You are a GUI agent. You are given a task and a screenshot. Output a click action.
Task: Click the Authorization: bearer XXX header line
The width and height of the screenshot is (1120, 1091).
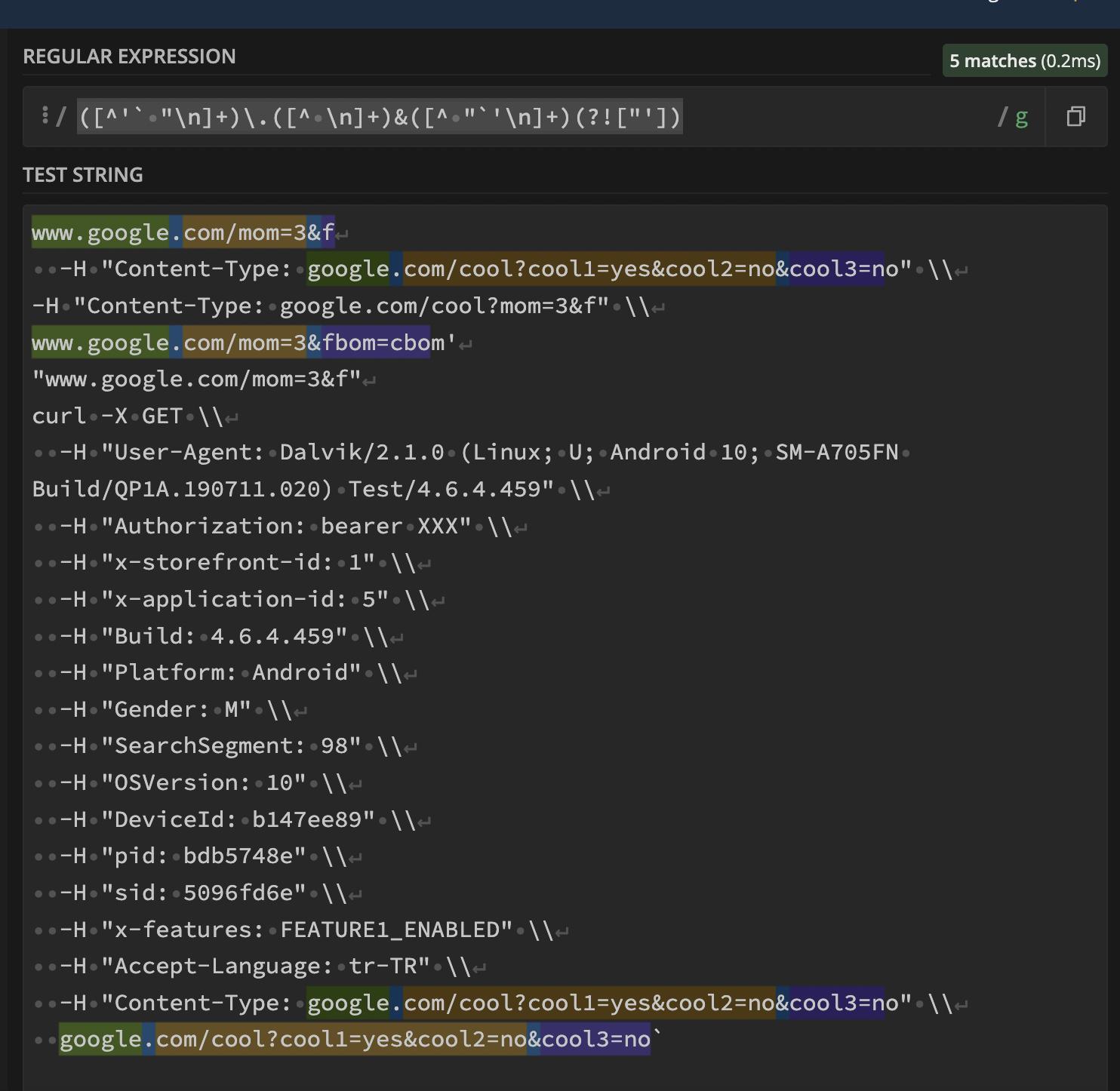(280, 526)
